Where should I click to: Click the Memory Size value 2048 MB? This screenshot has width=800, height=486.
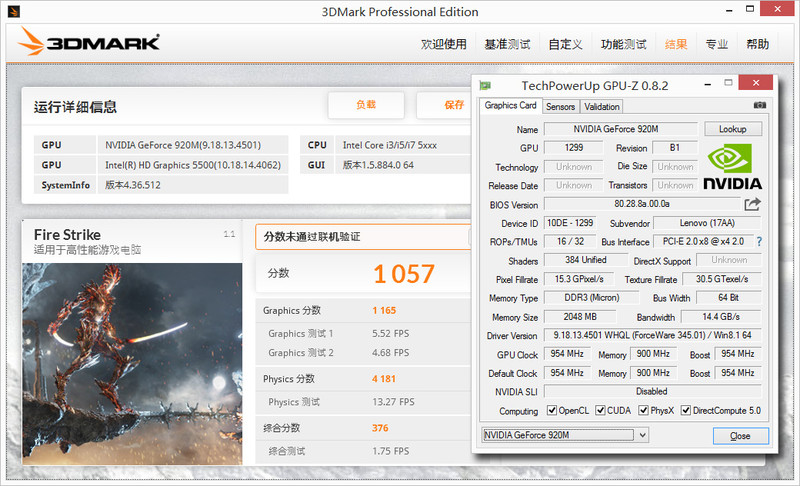tap(580, 317)
